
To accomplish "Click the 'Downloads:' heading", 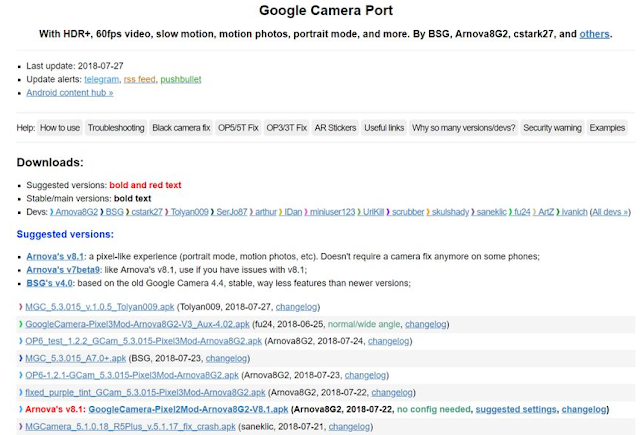I will 50,162.
